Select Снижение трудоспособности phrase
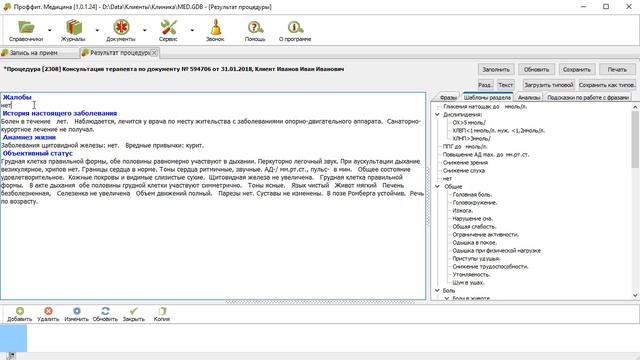This screenshot has height=360, width=640. click(491, 267)
